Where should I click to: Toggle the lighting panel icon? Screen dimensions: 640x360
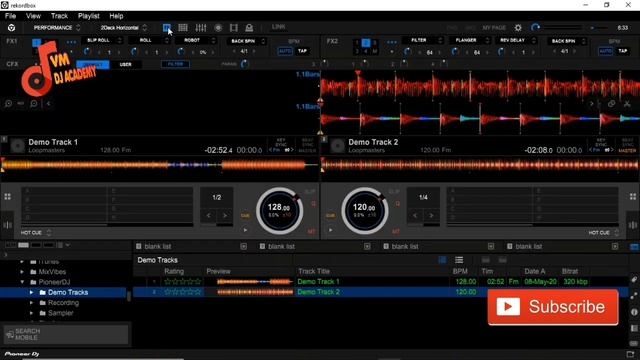(249, 27)
